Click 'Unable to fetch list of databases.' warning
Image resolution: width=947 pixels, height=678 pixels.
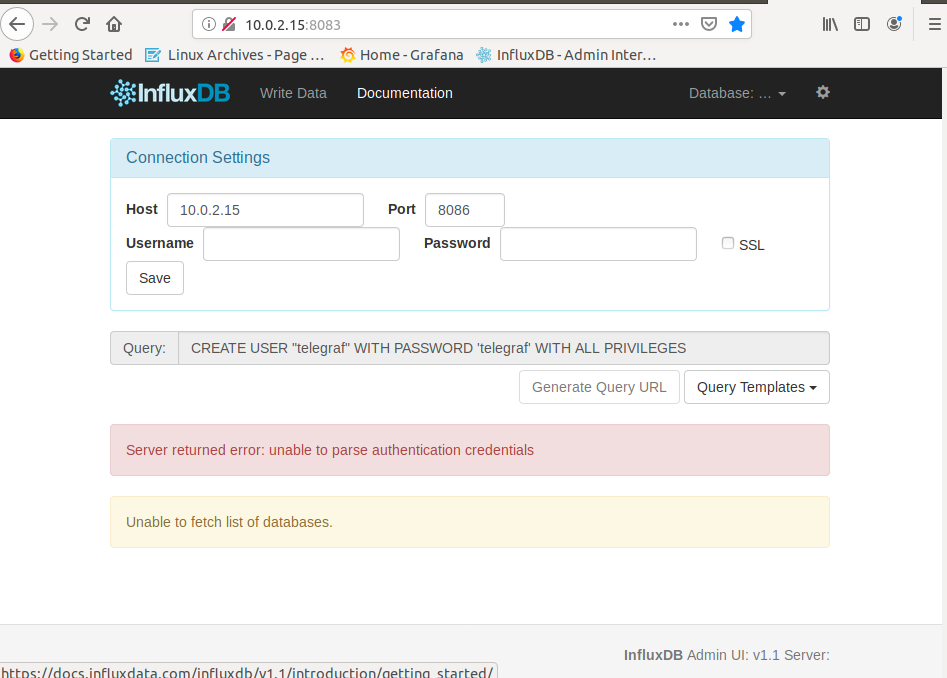[470, 522]
